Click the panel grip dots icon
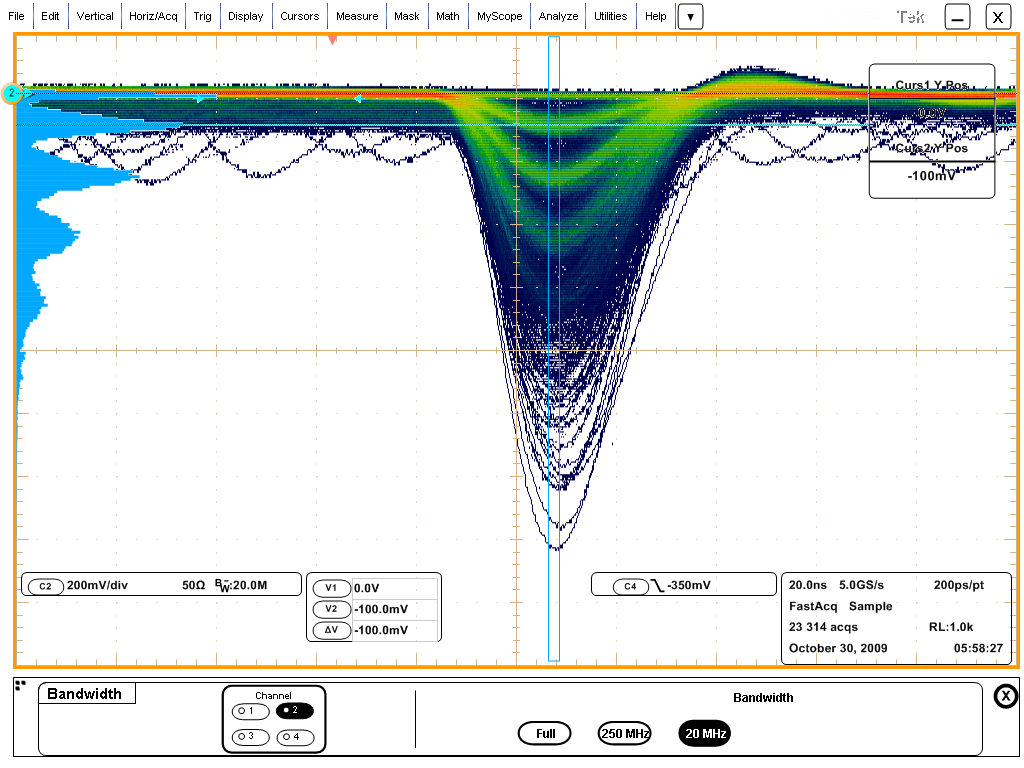 tap(20, 685)
